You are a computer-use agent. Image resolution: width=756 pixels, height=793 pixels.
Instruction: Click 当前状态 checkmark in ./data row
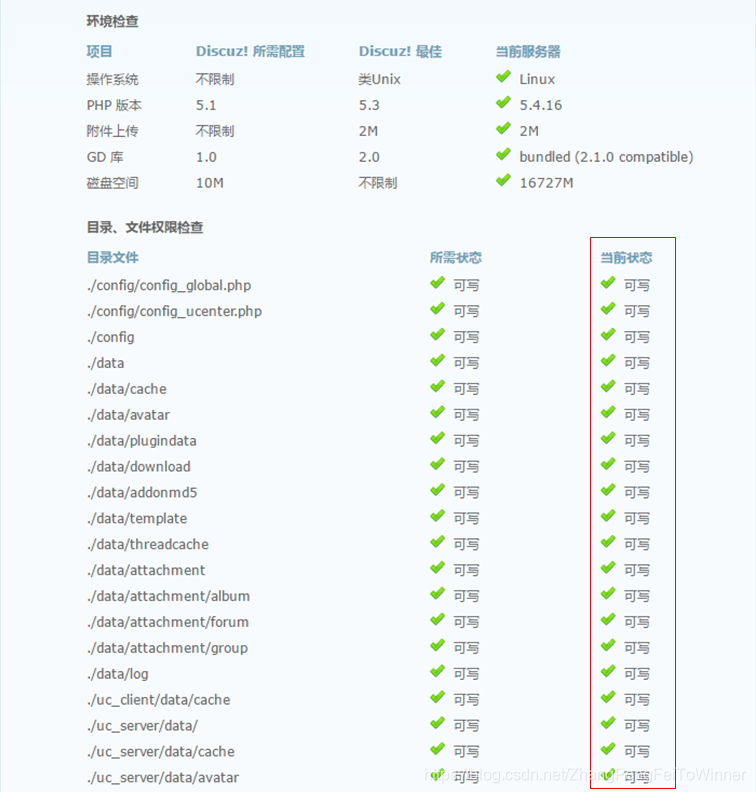(x=608, y=361)
